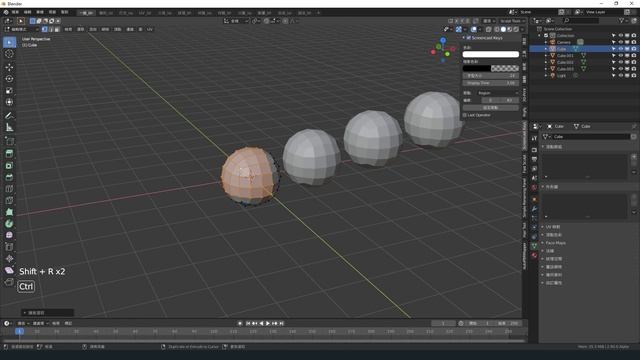
Task: Select the active first workspace tab
Action: (x=86, y=13)
